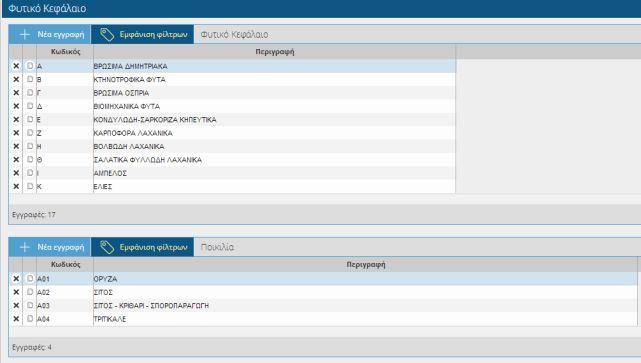Delete variety ΟΡΥΖΑ with X icon
Viewport: 641px width, 363px height.
click(16, 278)
